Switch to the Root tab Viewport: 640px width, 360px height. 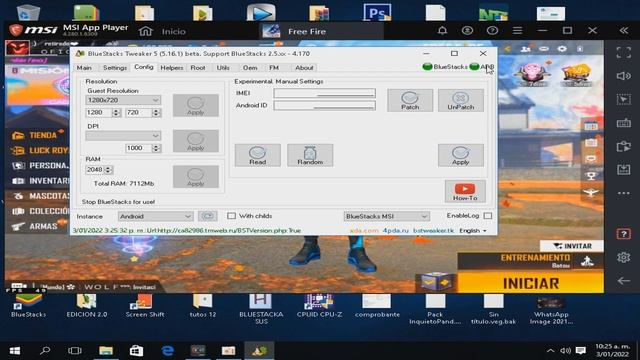(198, 68)
